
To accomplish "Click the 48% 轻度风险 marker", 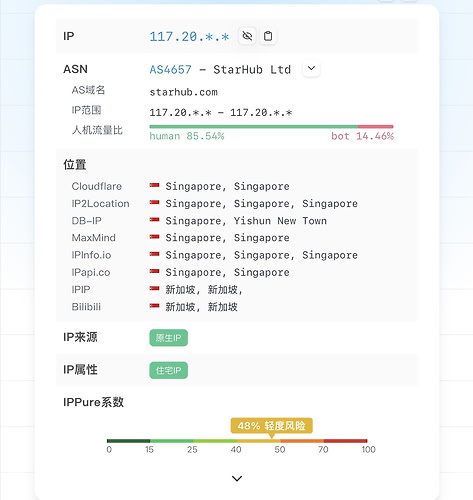I will (x=271, y=426).
